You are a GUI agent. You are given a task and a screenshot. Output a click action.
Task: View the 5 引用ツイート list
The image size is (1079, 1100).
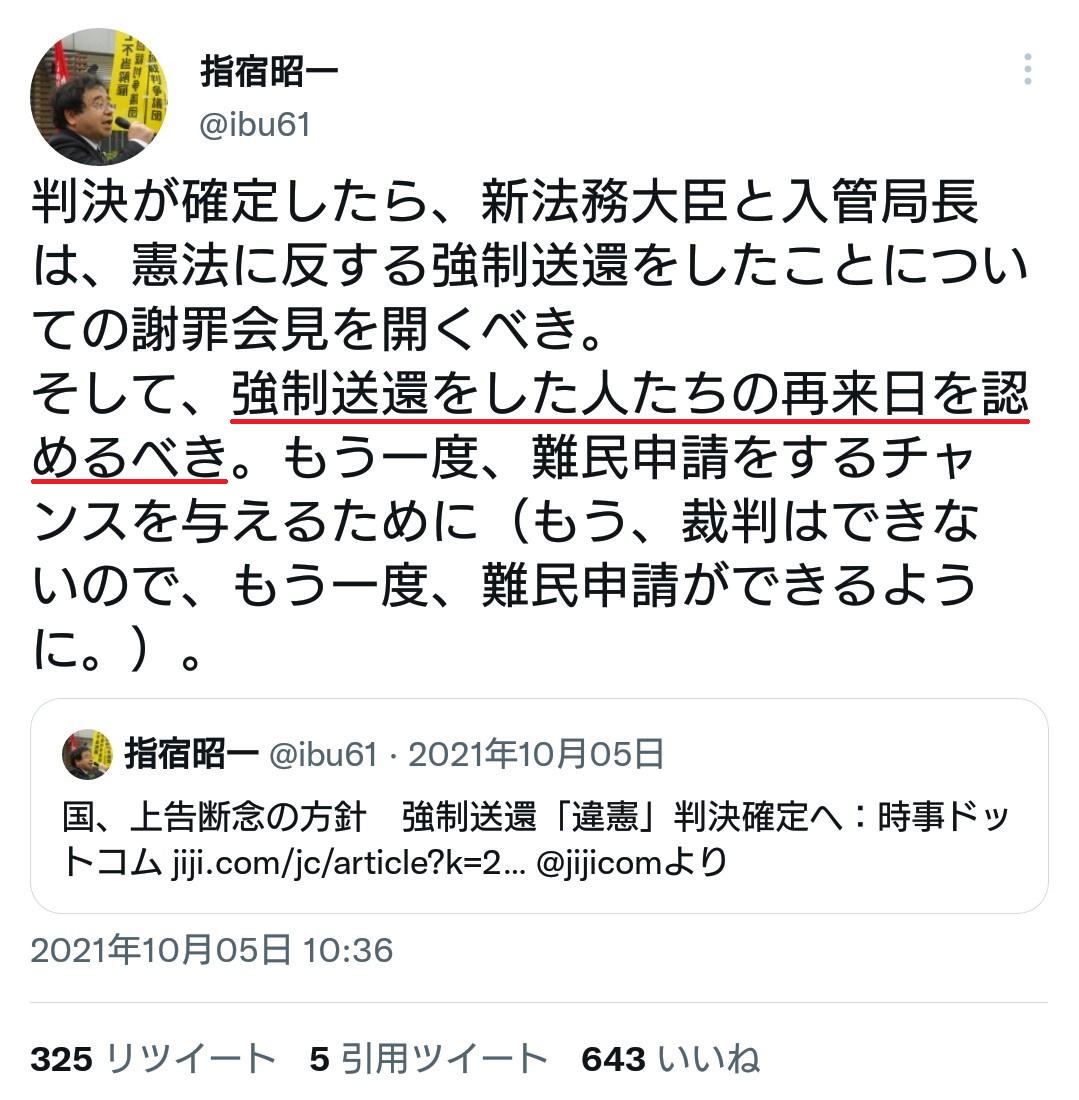pos(429,1059)
